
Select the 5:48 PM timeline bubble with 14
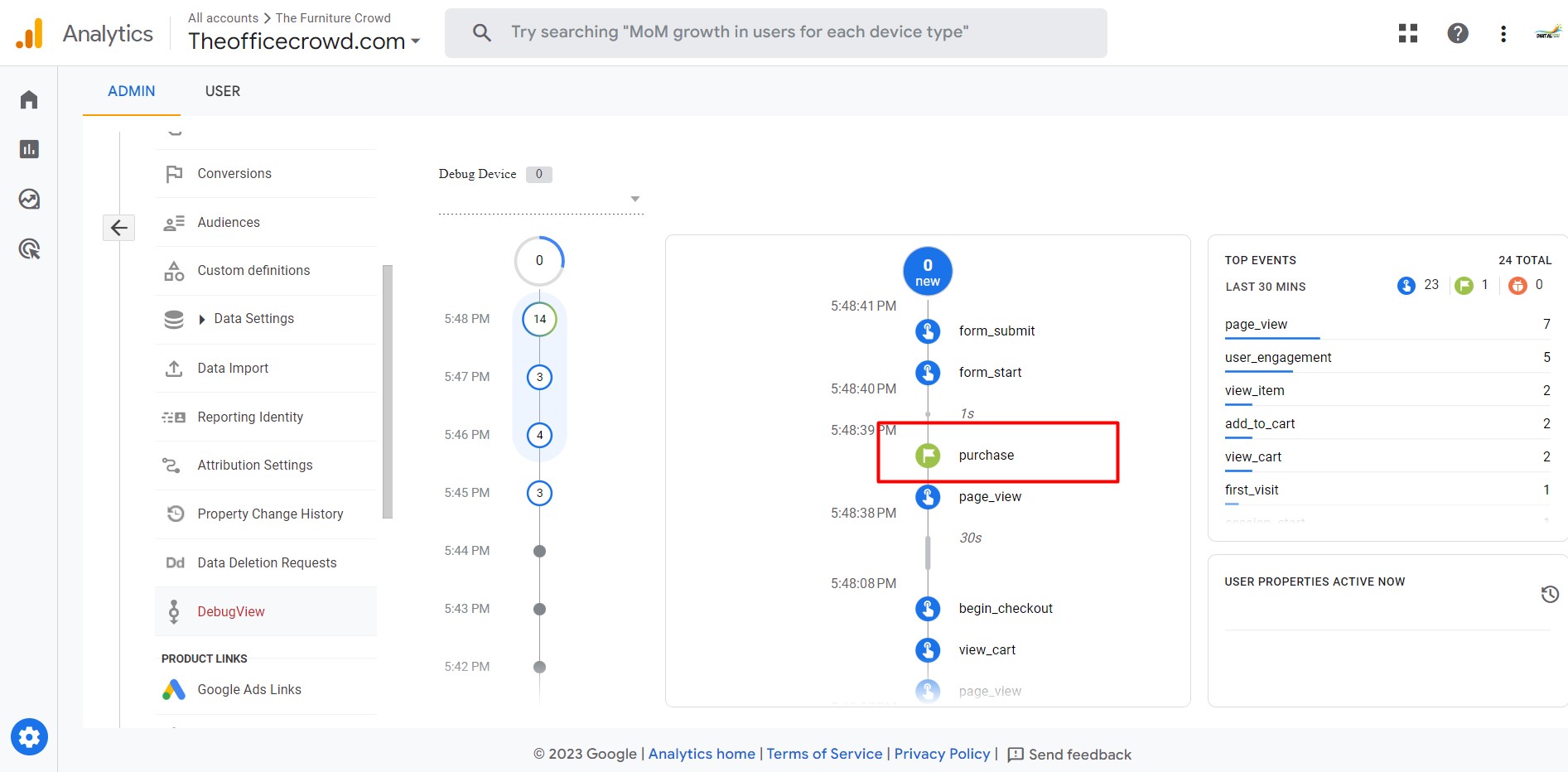point(539,319)
